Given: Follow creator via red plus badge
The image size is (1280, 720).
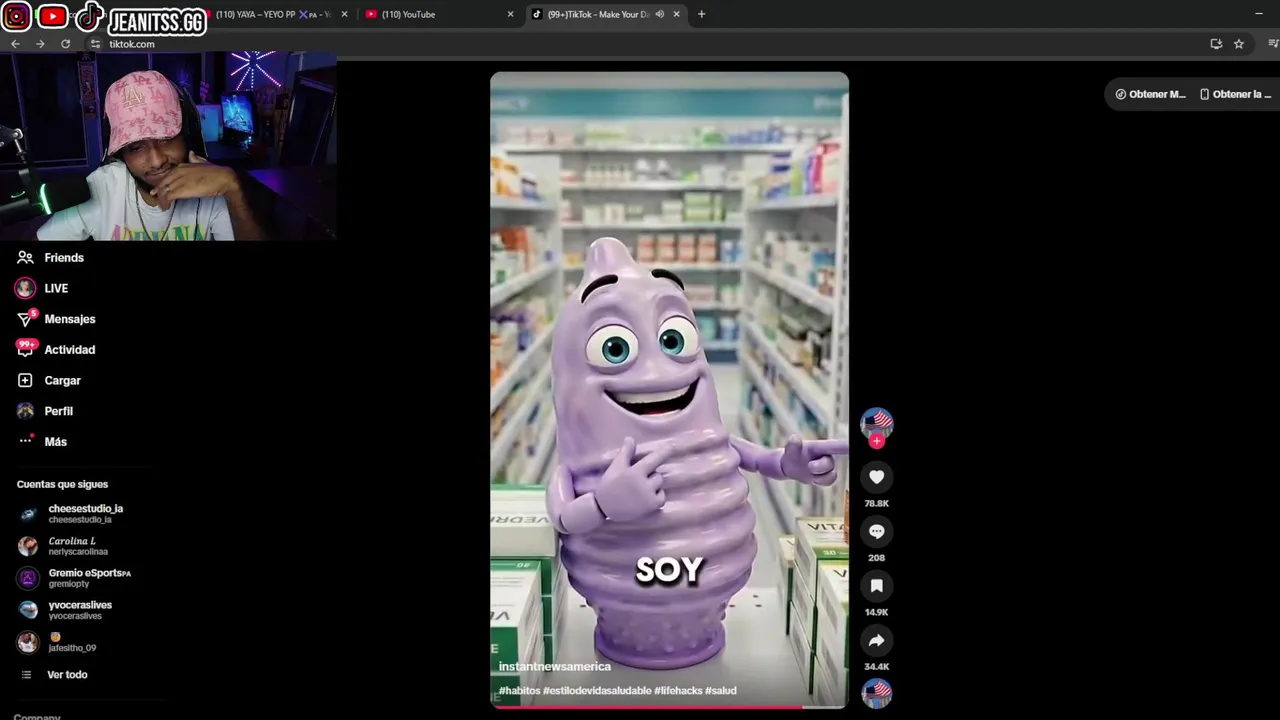Looking at the screenshot, I should click(x=877, y=441).
